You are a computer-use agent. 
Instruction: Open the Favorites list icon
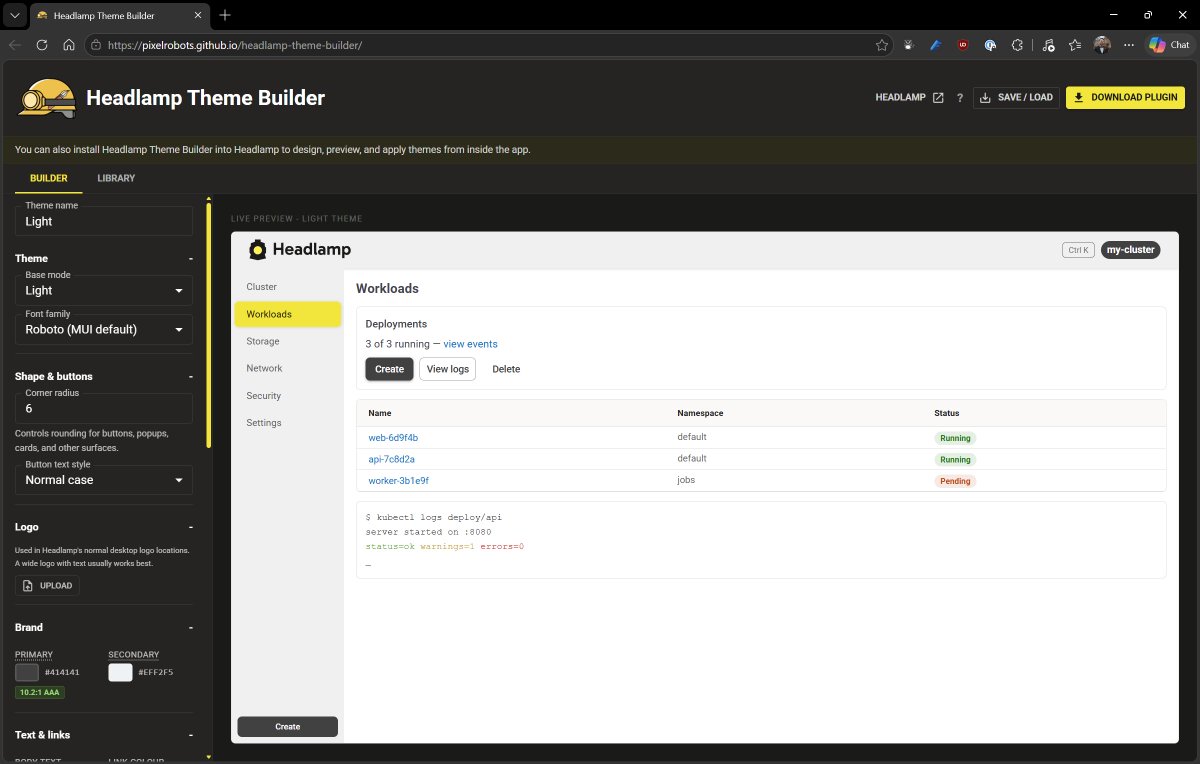[1075, 45]
